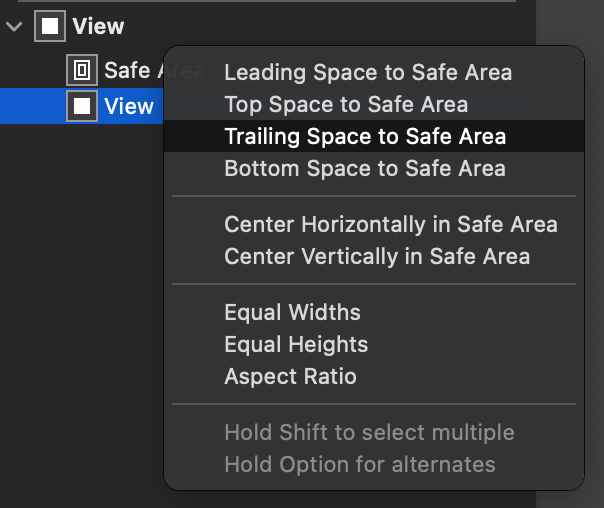Choose Center Horizontally in Safe Area
This screenshot has width=604, height=508.
click(x=391, y=224)
